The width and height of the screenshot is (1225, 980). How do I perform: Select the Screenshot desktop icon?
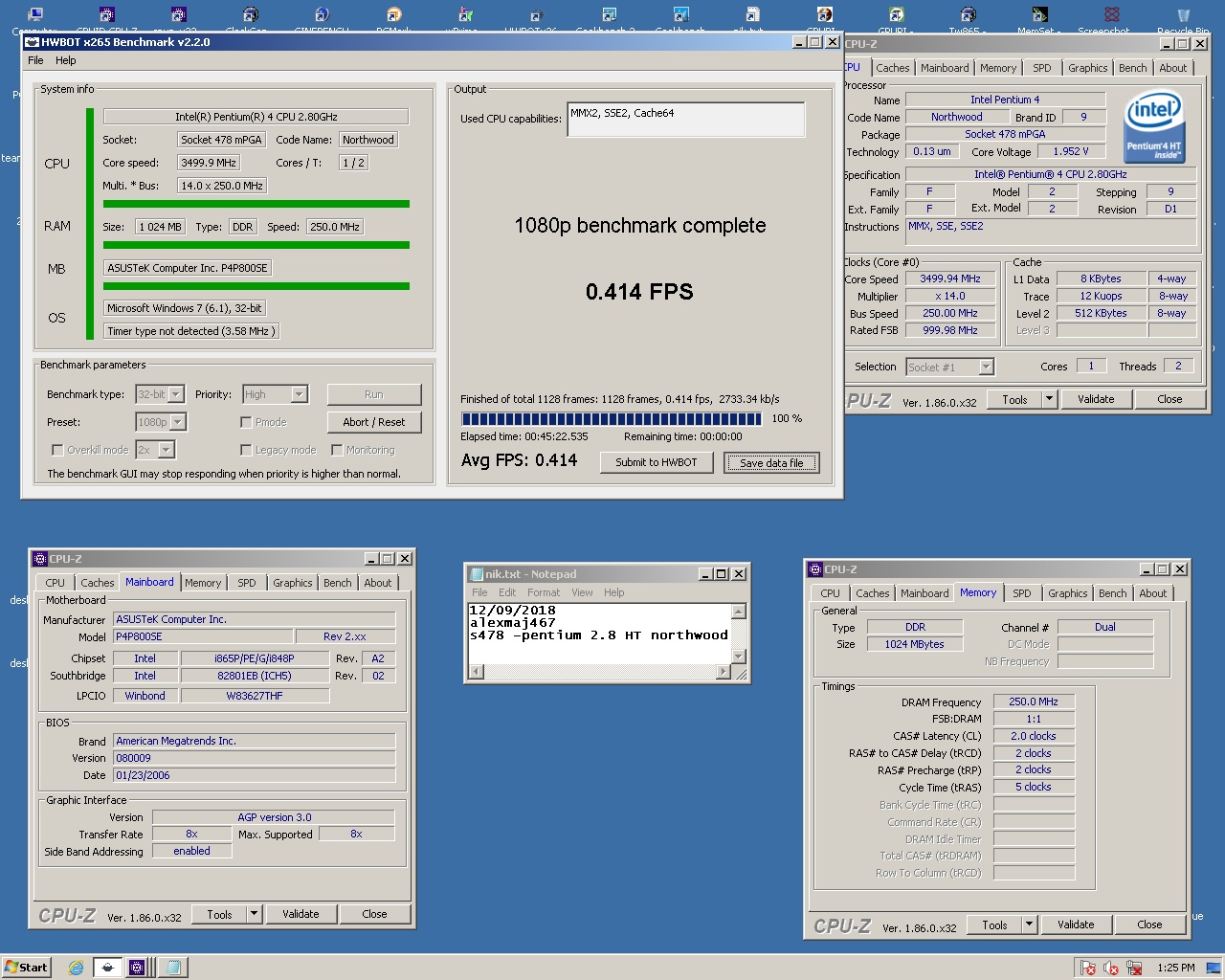pos(1111,14)
